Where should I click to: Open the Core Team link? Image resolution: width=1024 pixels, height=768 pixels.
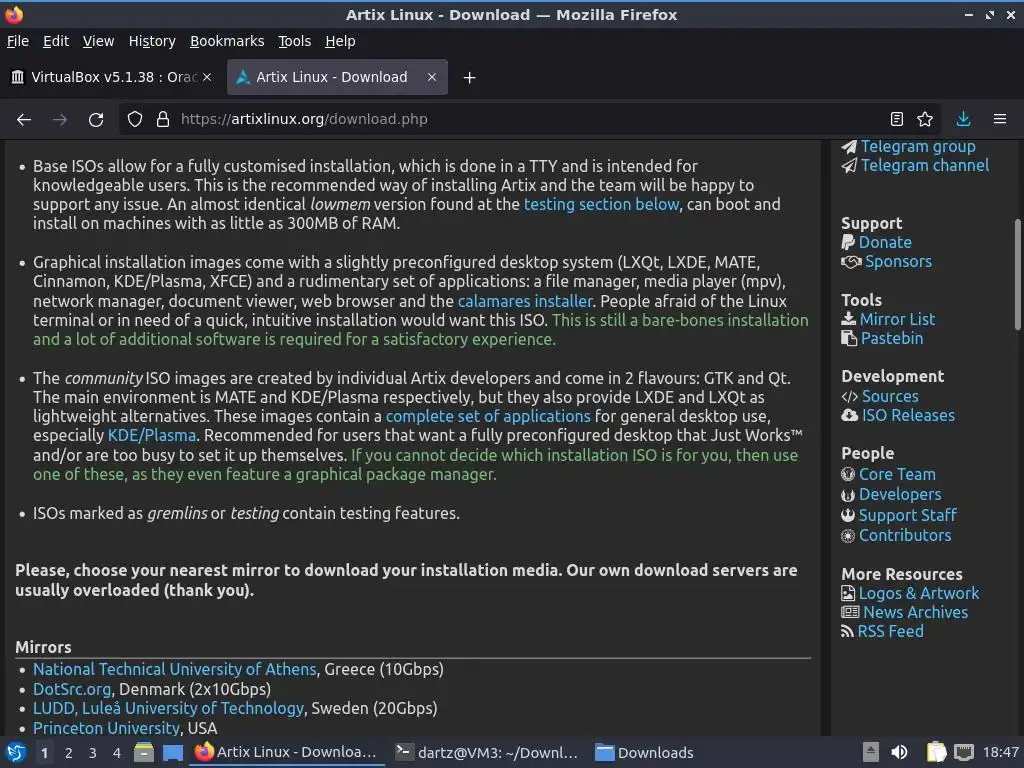[897, 474]
